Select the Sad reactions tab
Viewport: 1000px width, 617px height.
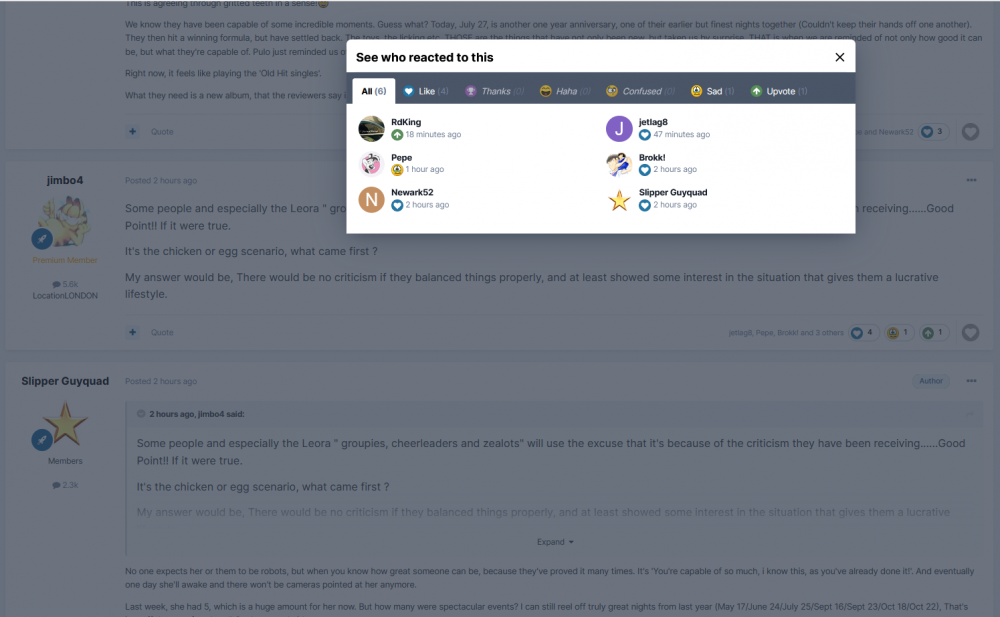(712, 91)
